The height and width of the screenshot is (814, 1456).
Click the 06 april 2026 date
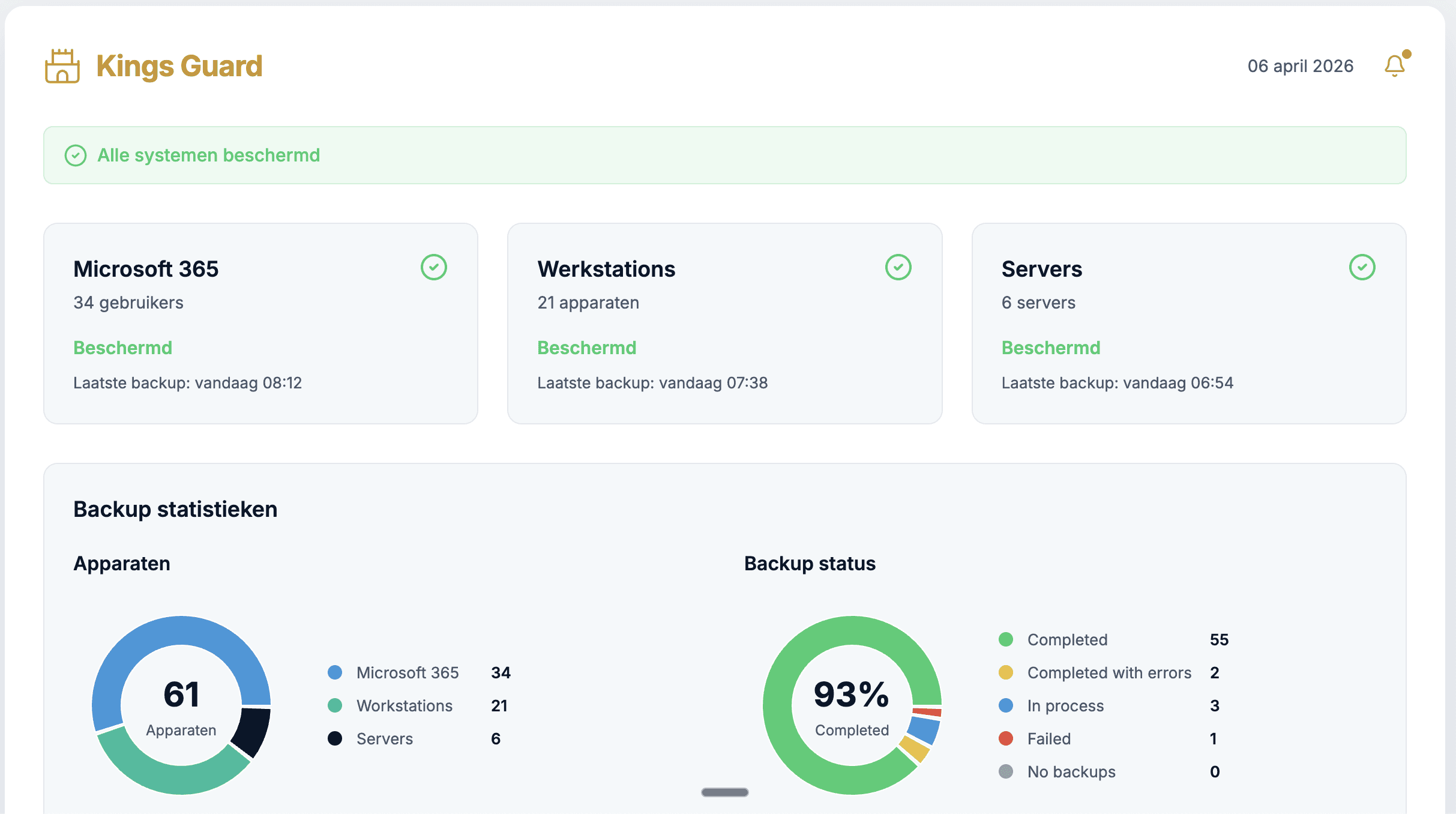[x=1300, y=66]
